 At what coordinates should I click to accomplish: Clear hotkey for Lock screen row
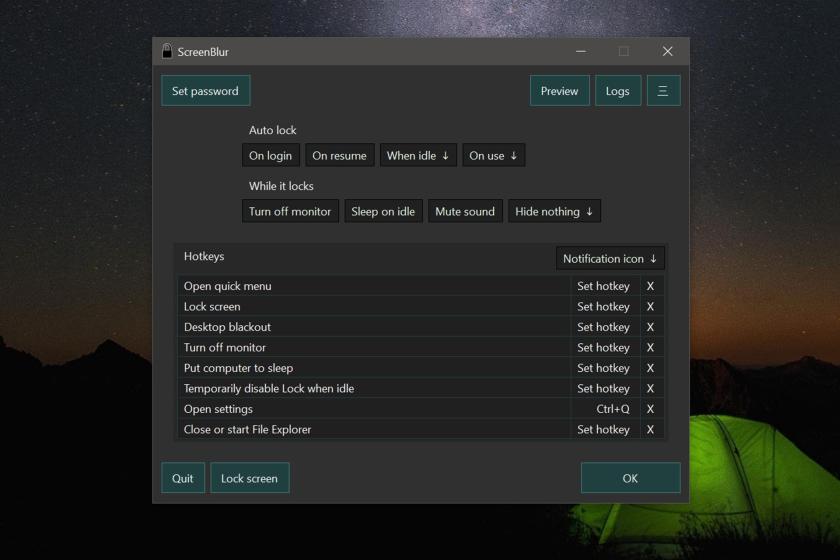650,307
